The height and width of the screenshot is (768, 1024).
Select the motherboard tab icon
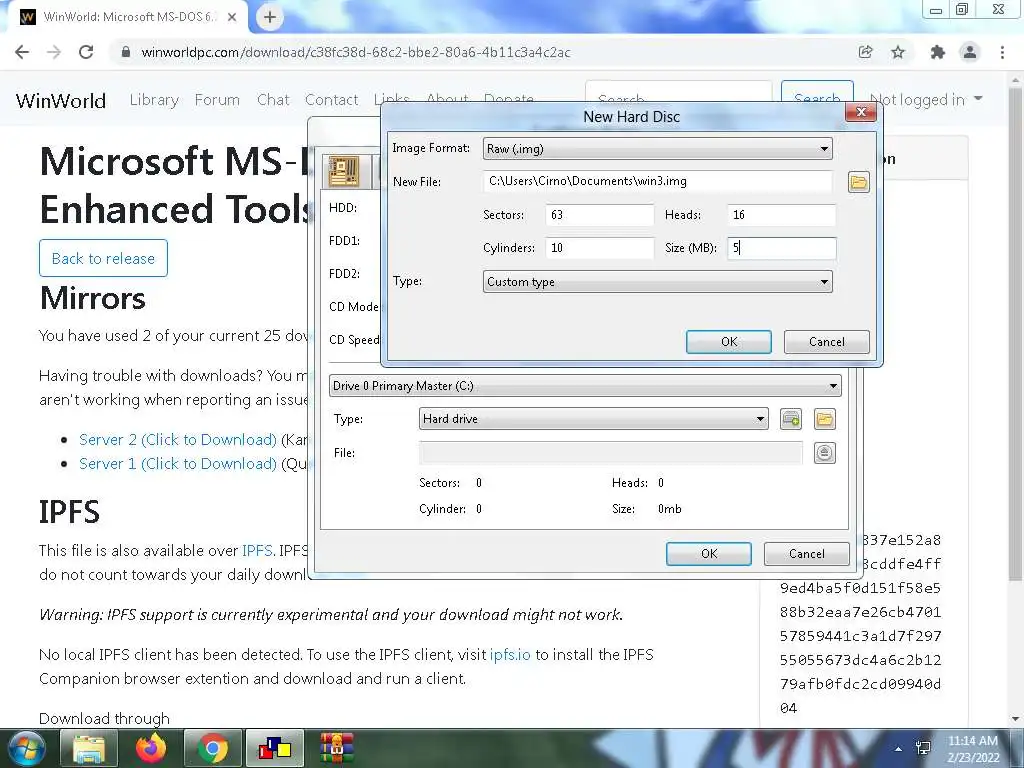click(x=344, y=172)
